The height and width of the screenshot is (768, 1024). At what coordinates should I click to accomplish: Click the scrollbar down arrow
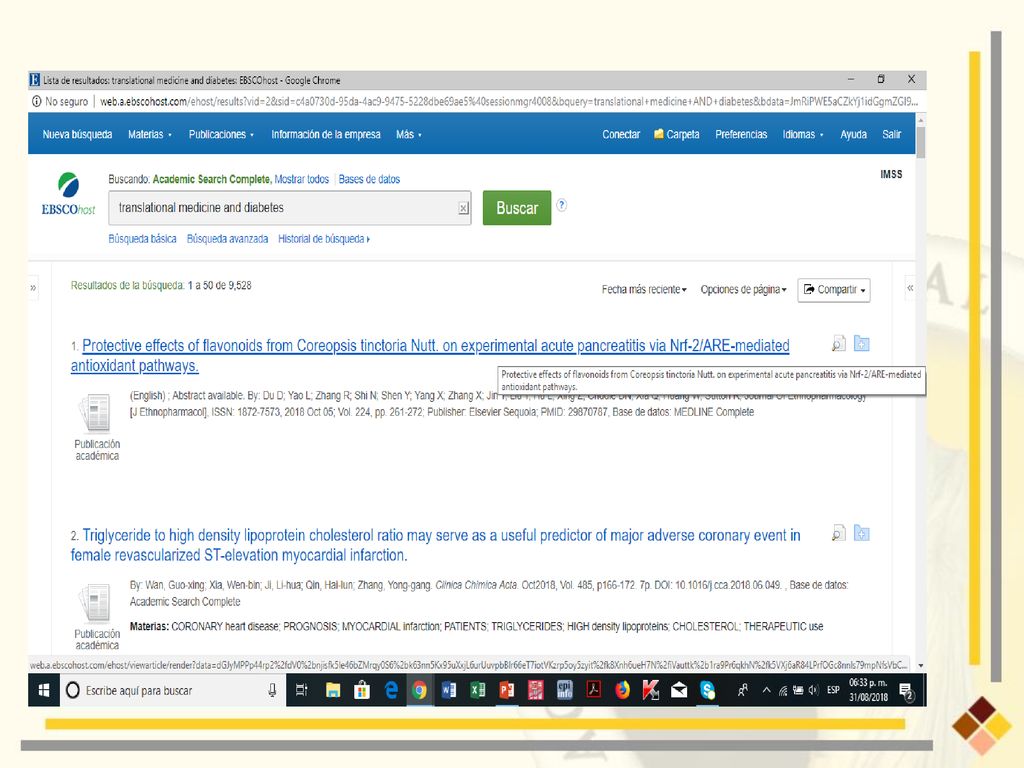[921, 665]
